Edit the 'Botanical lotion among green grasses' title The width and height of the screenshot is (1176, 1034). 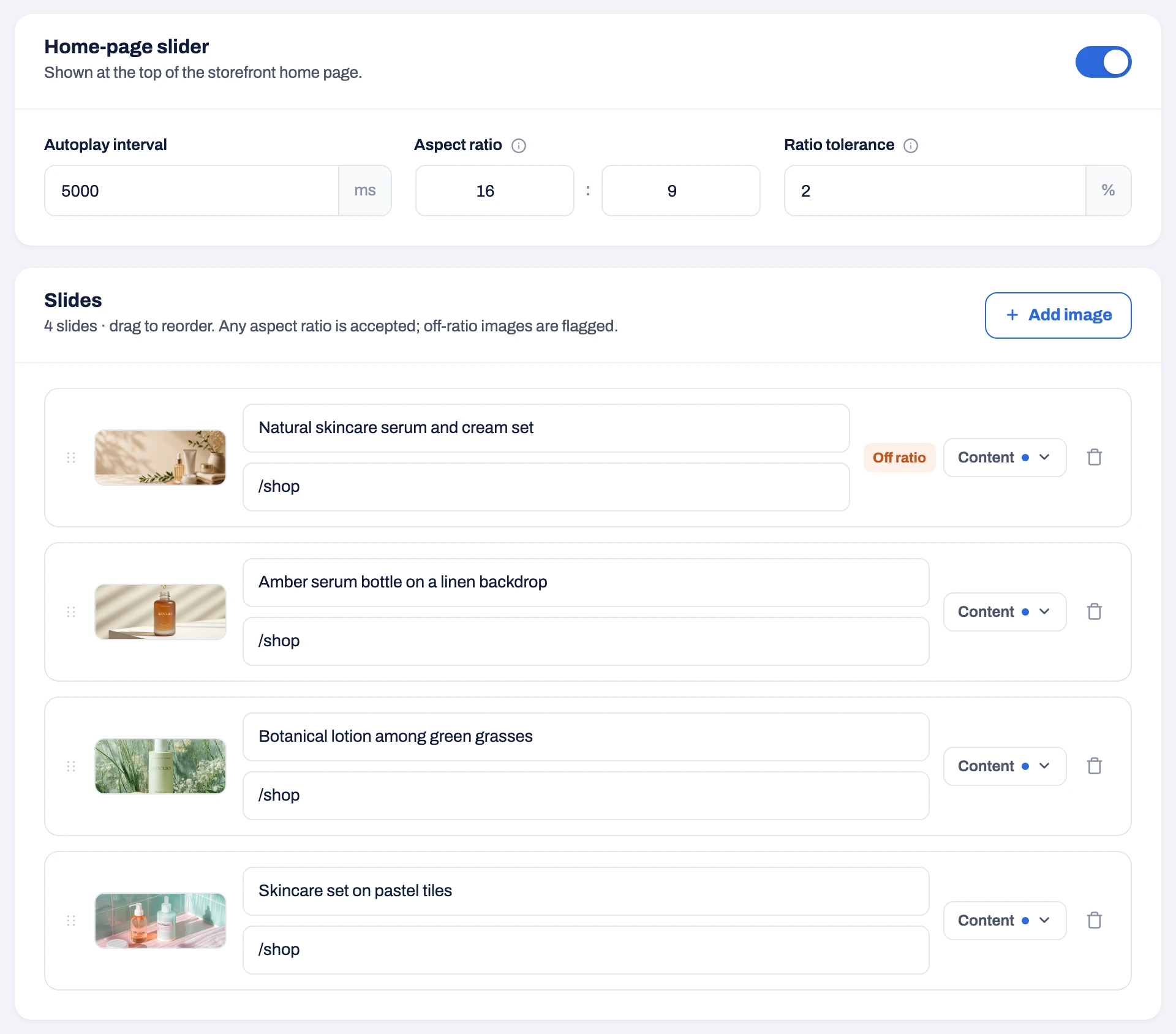[x=586, y=737]
